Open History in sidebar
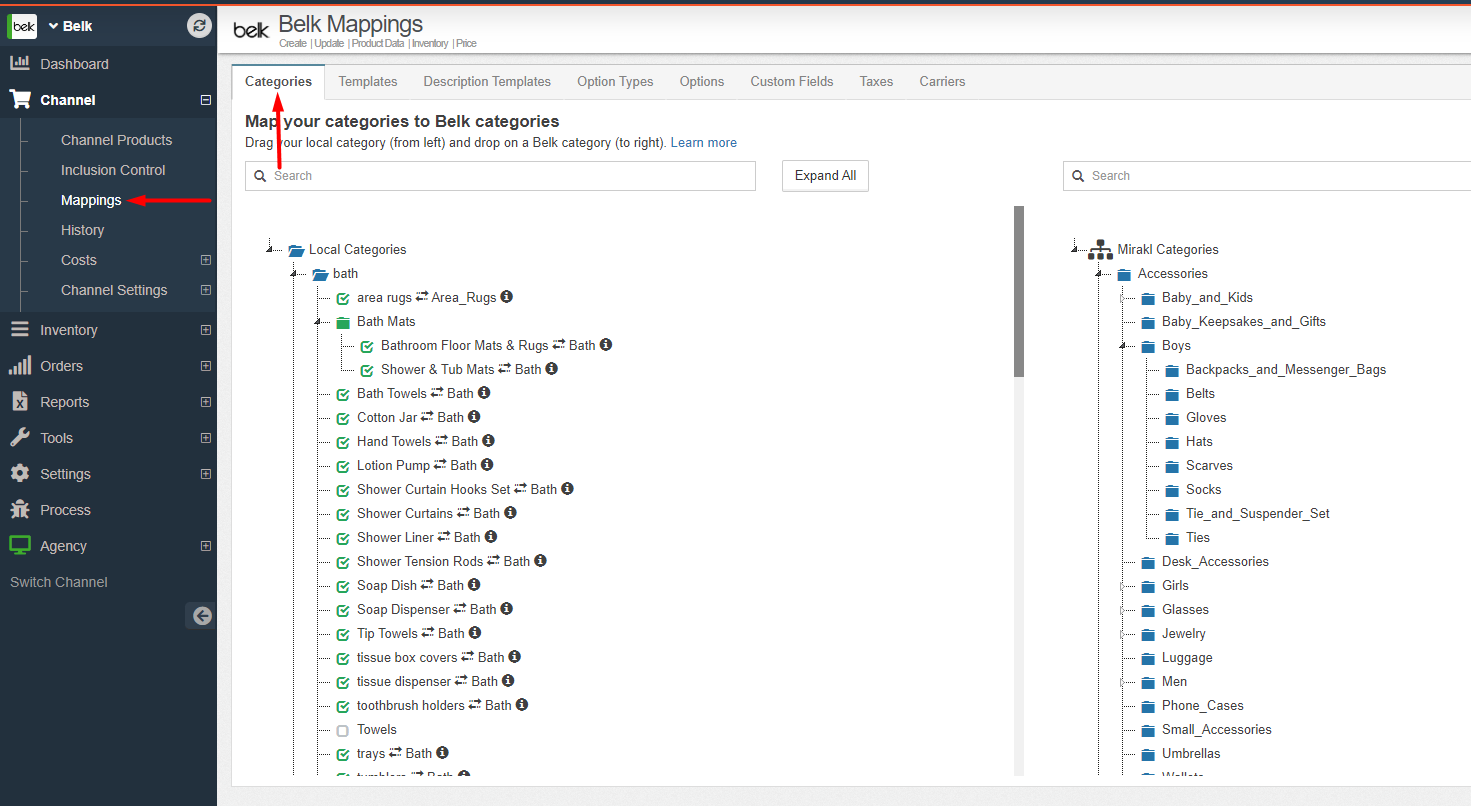Image resolution: width=1471 pixels, height=806 pixels. [x=82, y=230]
